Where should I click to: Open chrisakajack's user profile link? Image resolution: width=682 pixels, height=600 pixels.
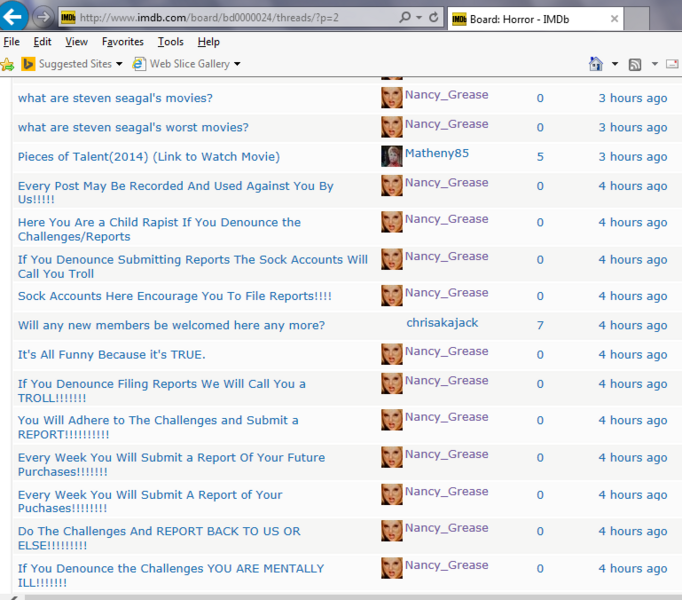click(443, 323)
